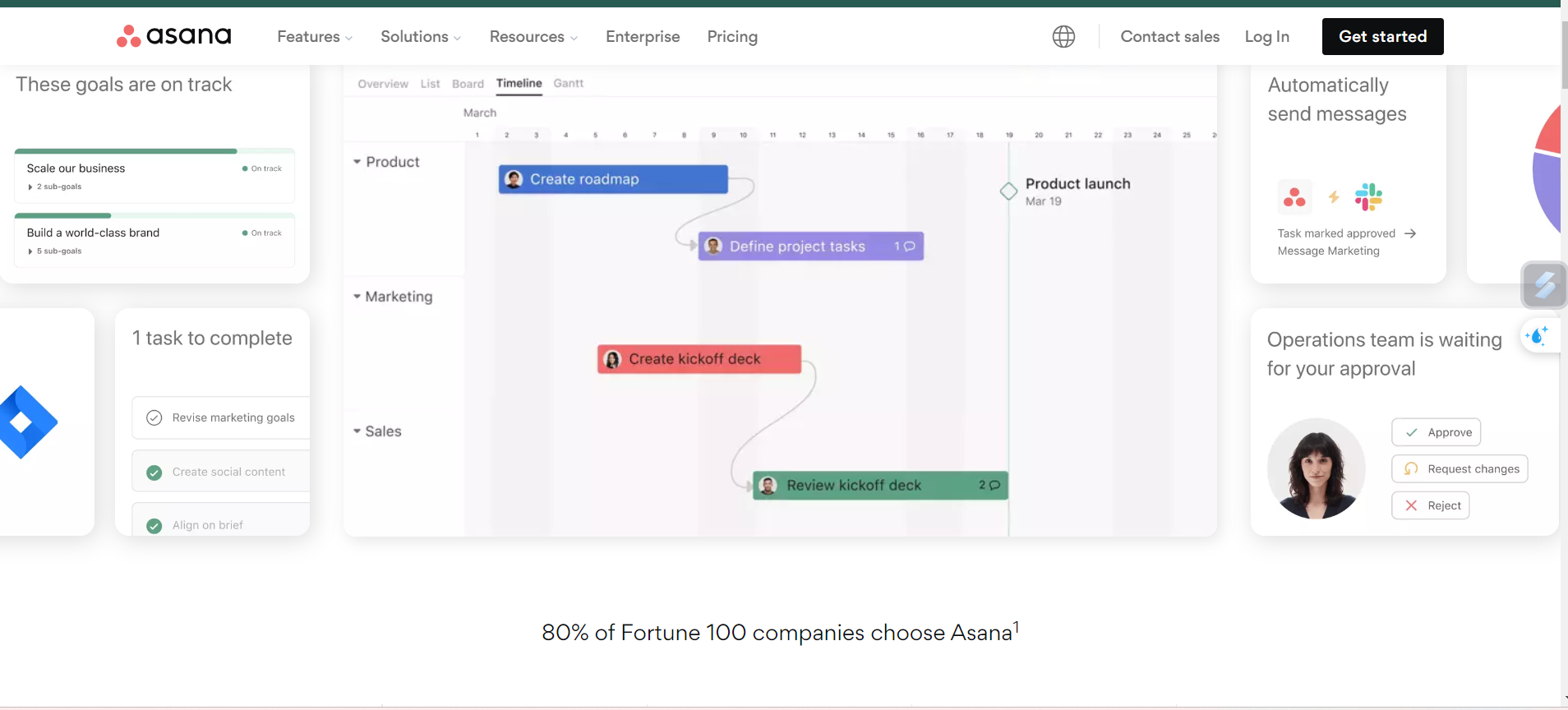Toggle the Align on brief checkmark
Viewport: 1568px width, 710px height.
pos(154,526)
